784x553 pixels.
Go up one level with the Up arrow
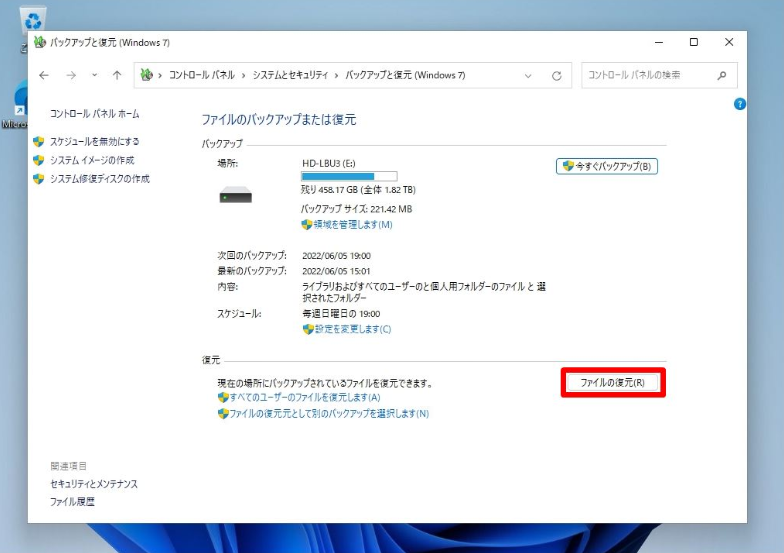click(x=117, y=76)
